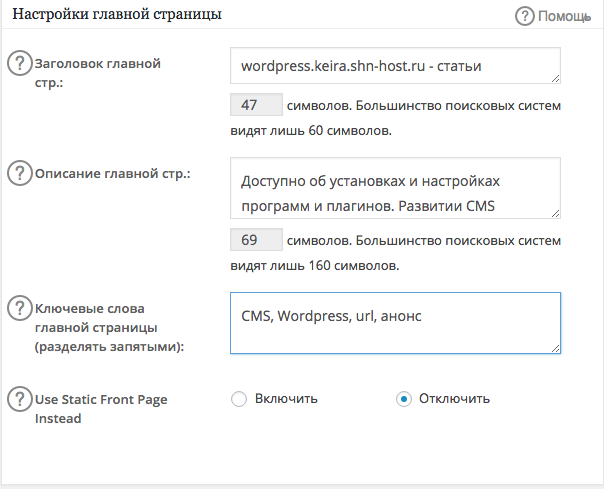Click the Помощь link
604x489 pixels.
pos(564,17)
